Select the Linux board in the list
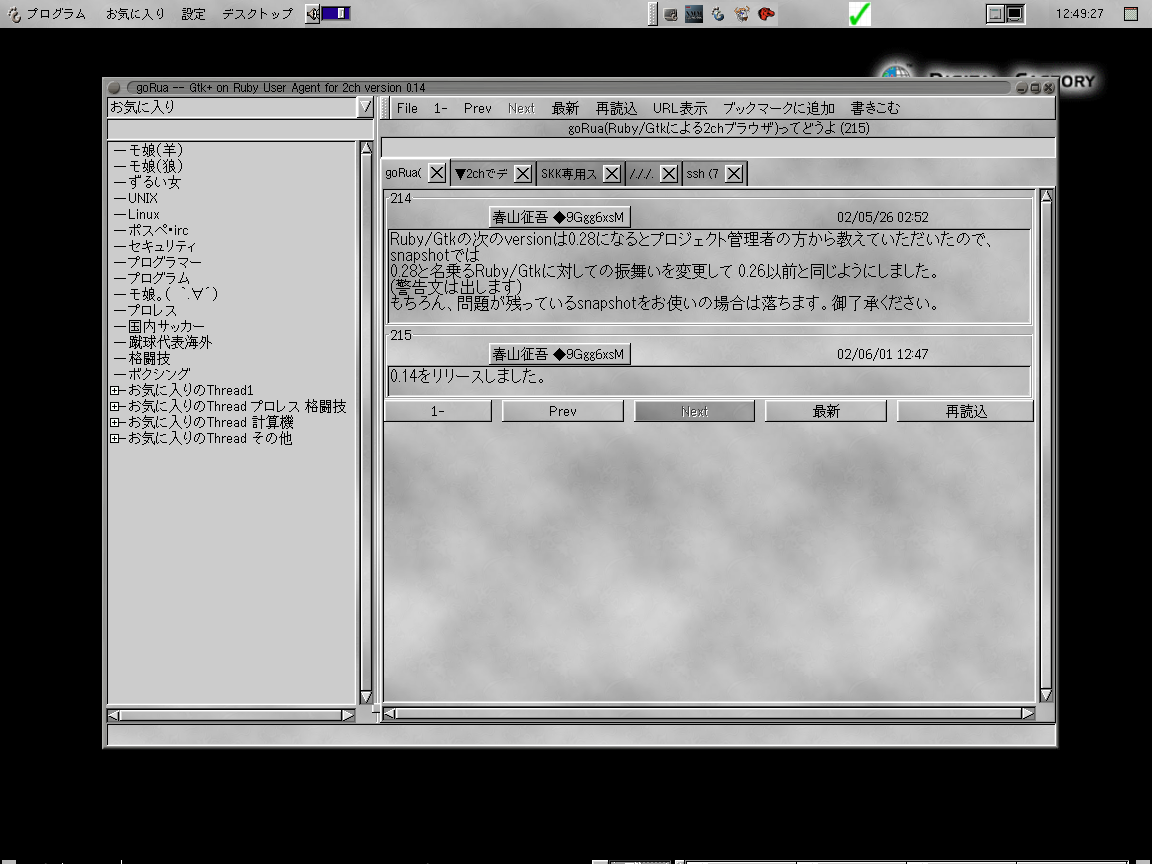Screen dimensions: 1152x864 click(x=143, y=214)
